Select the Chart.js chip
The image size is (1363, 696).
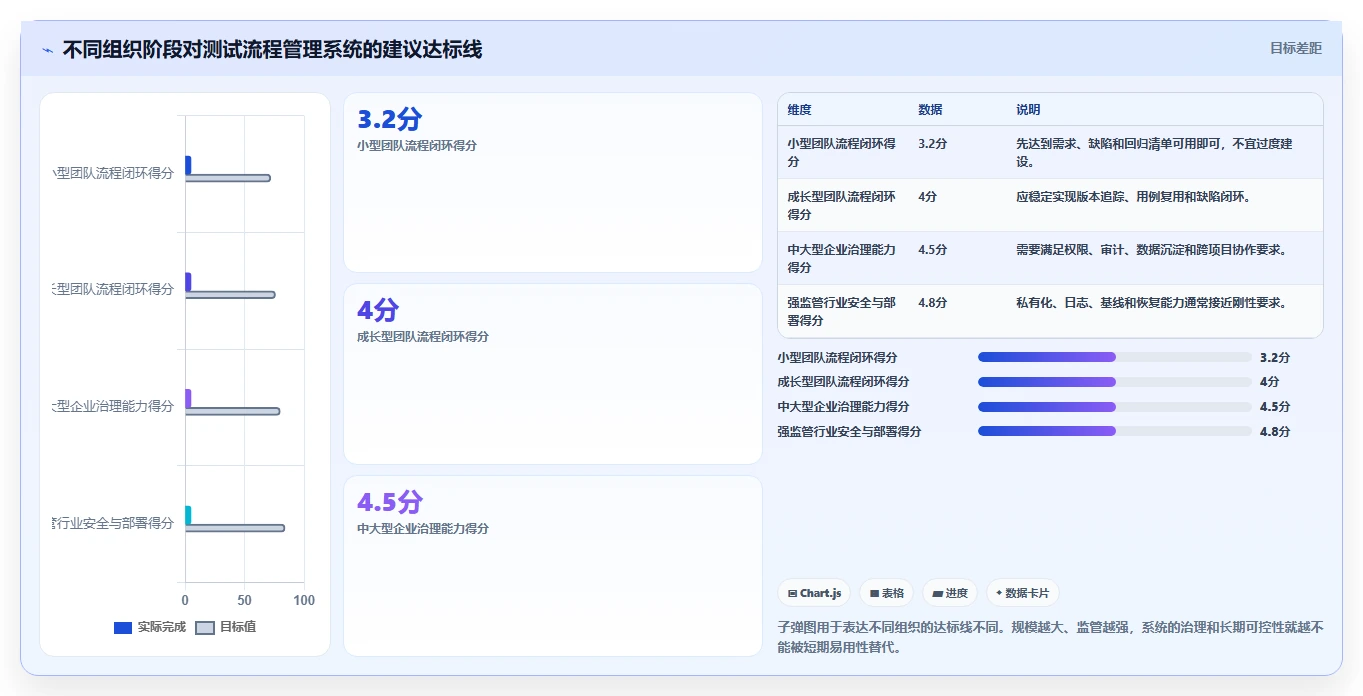point(814,593)
